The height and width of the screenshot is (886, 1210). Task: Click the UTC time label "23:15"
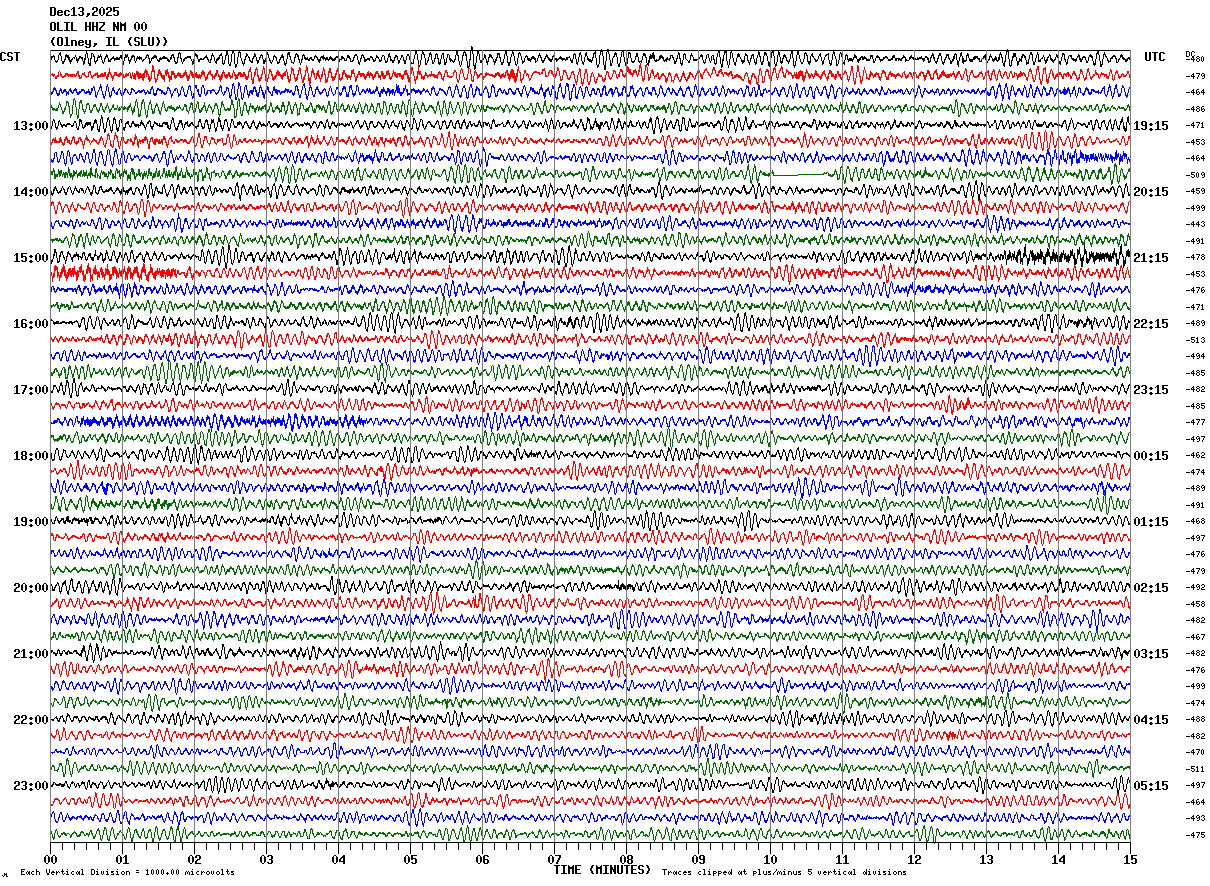click(x=1151, y=390)
